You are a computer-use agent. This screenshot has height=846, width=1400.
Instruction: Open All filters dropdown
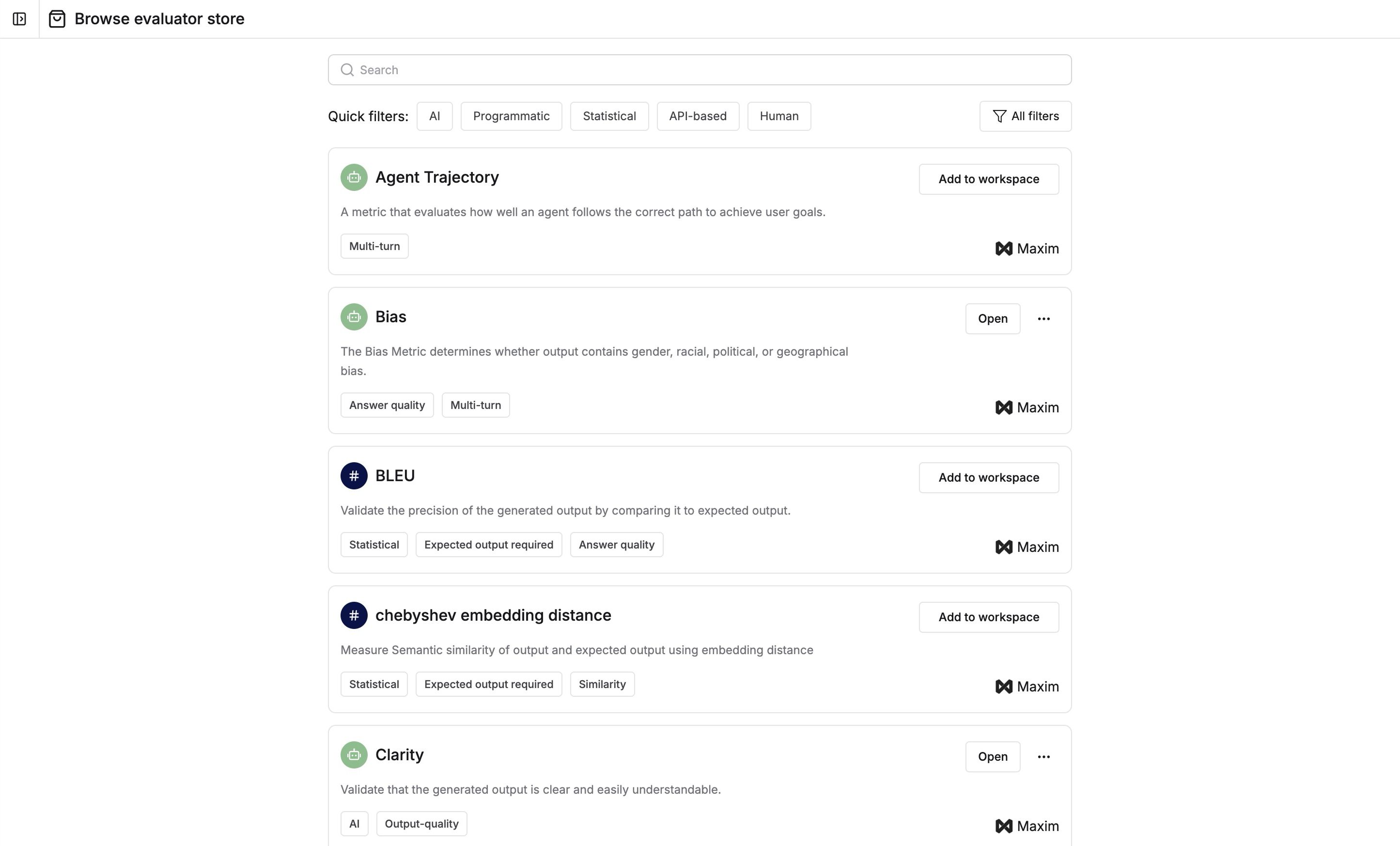pyautogui.click(x=1025, y=116)
